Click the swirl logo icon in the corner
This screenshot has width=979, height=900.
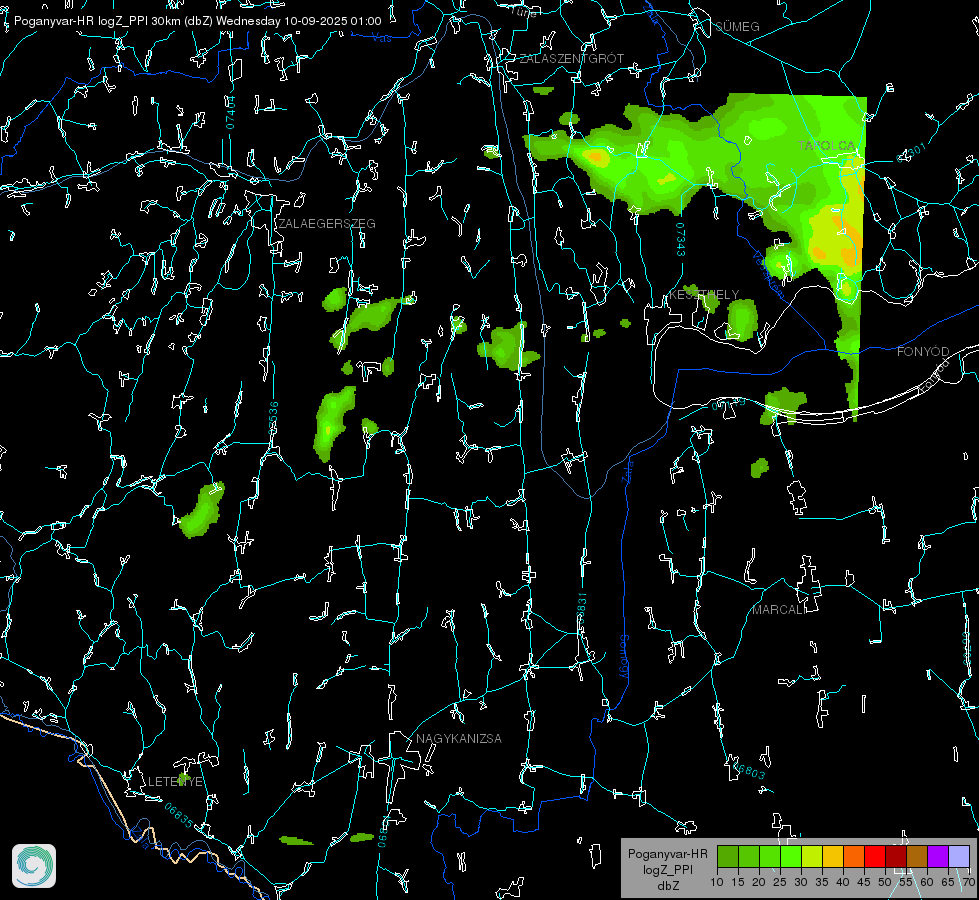34,866
